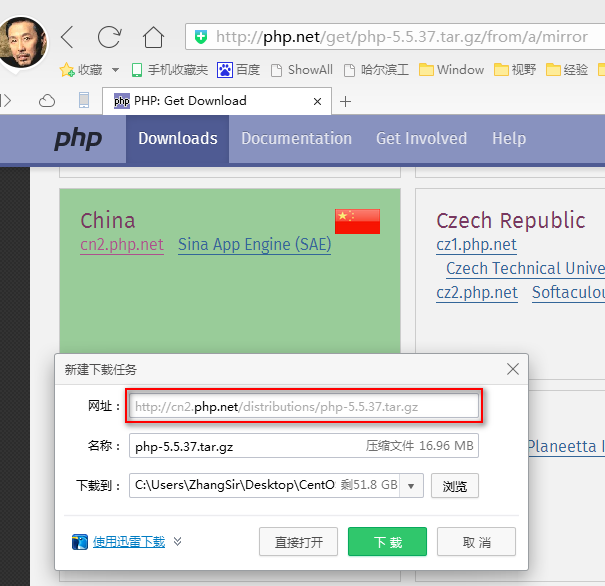This screenshot has height=586, width=605.
Task: Open the Documentation menu
Action: [296, 138]
